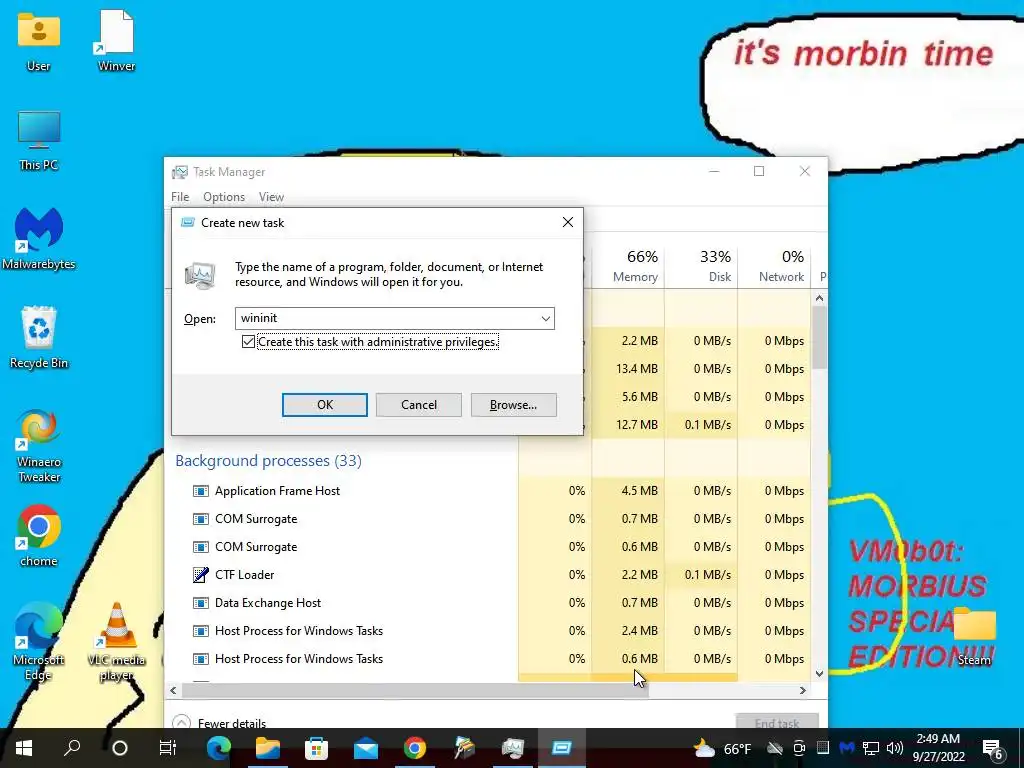This screenshot has height=768, width=1024.
Task: Open Edge from the taskbar
Action: tap(219, 748)
